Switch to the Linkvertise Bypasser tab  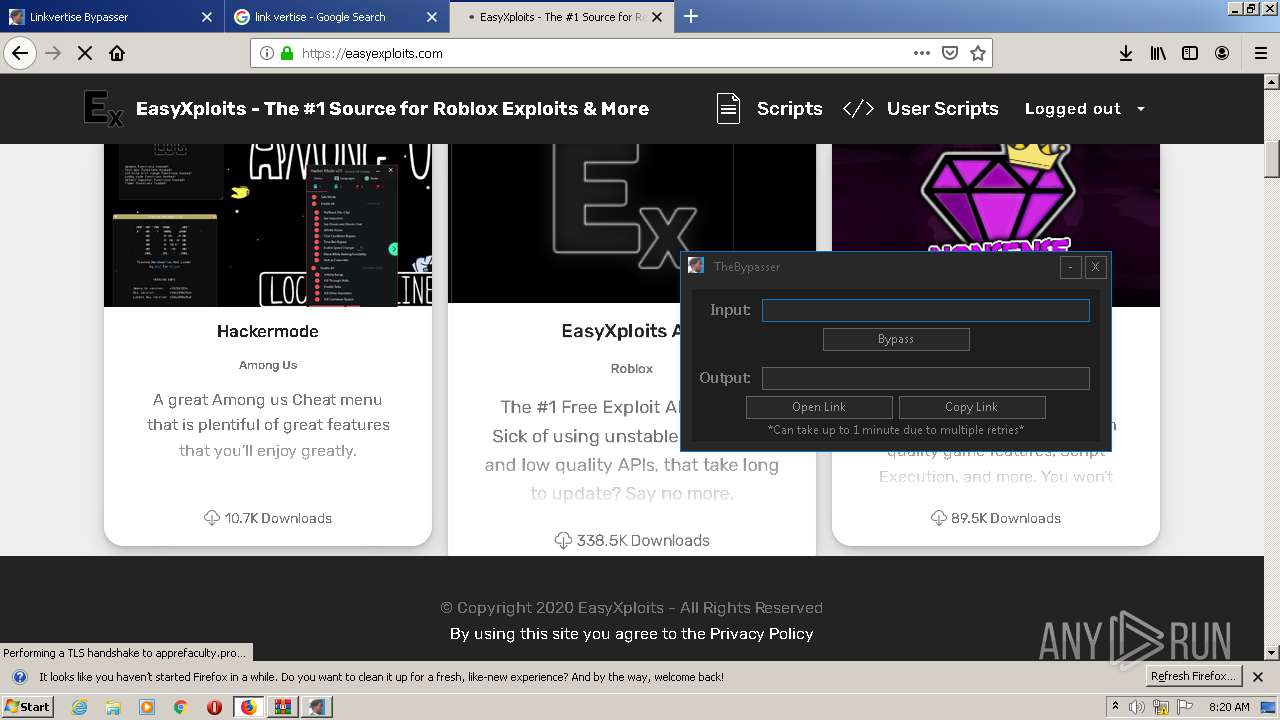pos(110,17)
